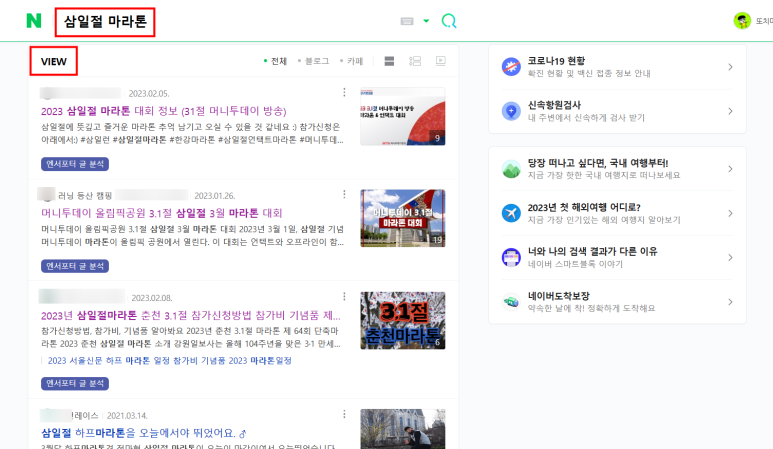The width and height of the screenshot is (773, 449).
Task: Click the VIEW section heading
Action: click(x=53, y=62)
